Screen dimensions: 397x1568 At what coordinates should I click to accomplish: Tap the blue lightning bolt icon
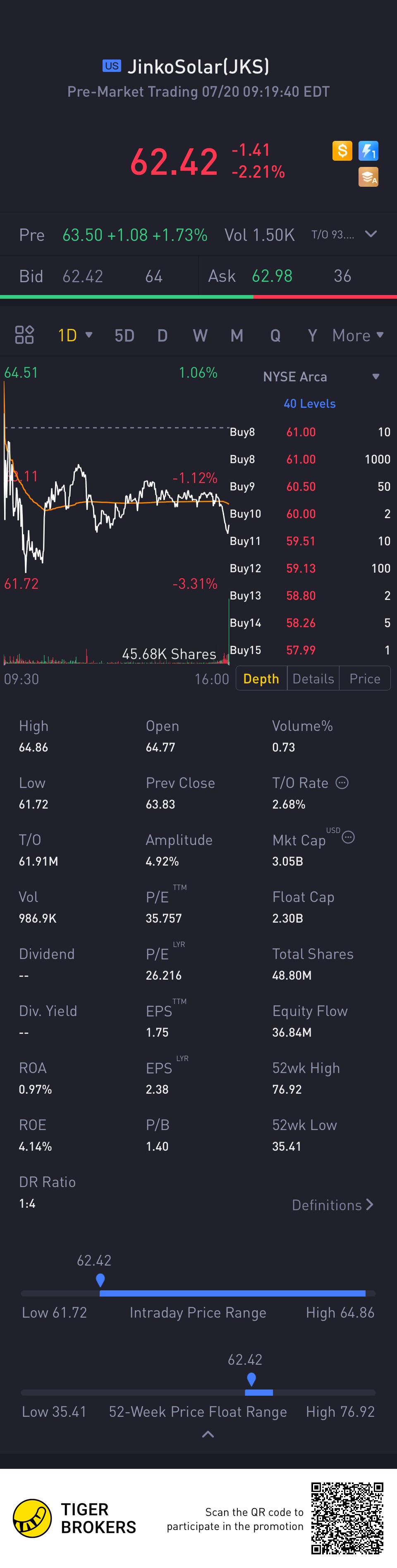[x=368, y=150]
